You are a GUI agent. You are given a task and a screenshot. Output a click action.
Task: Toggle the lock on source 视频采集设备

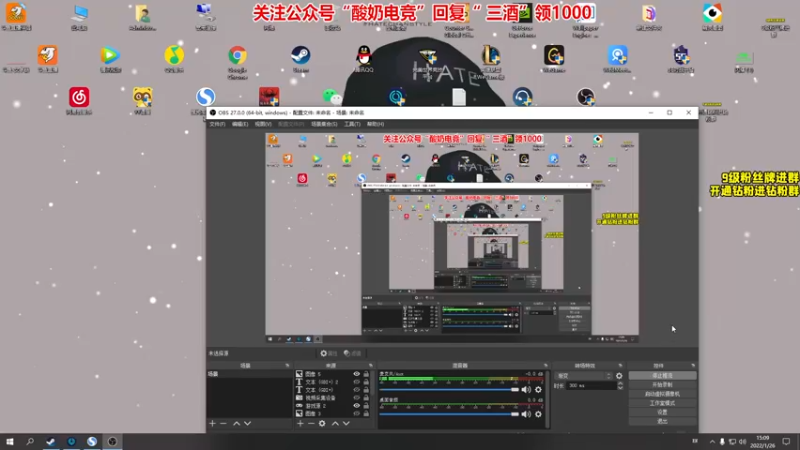point(366,397)
